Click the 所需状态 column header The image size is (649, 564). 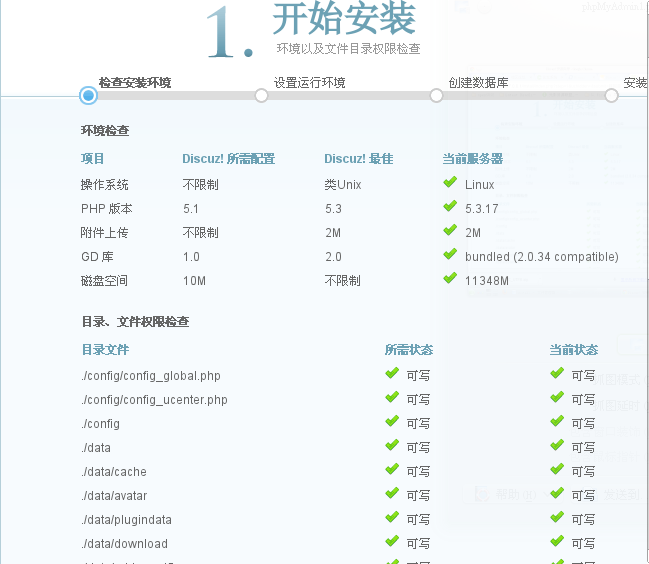click(409, 350)
